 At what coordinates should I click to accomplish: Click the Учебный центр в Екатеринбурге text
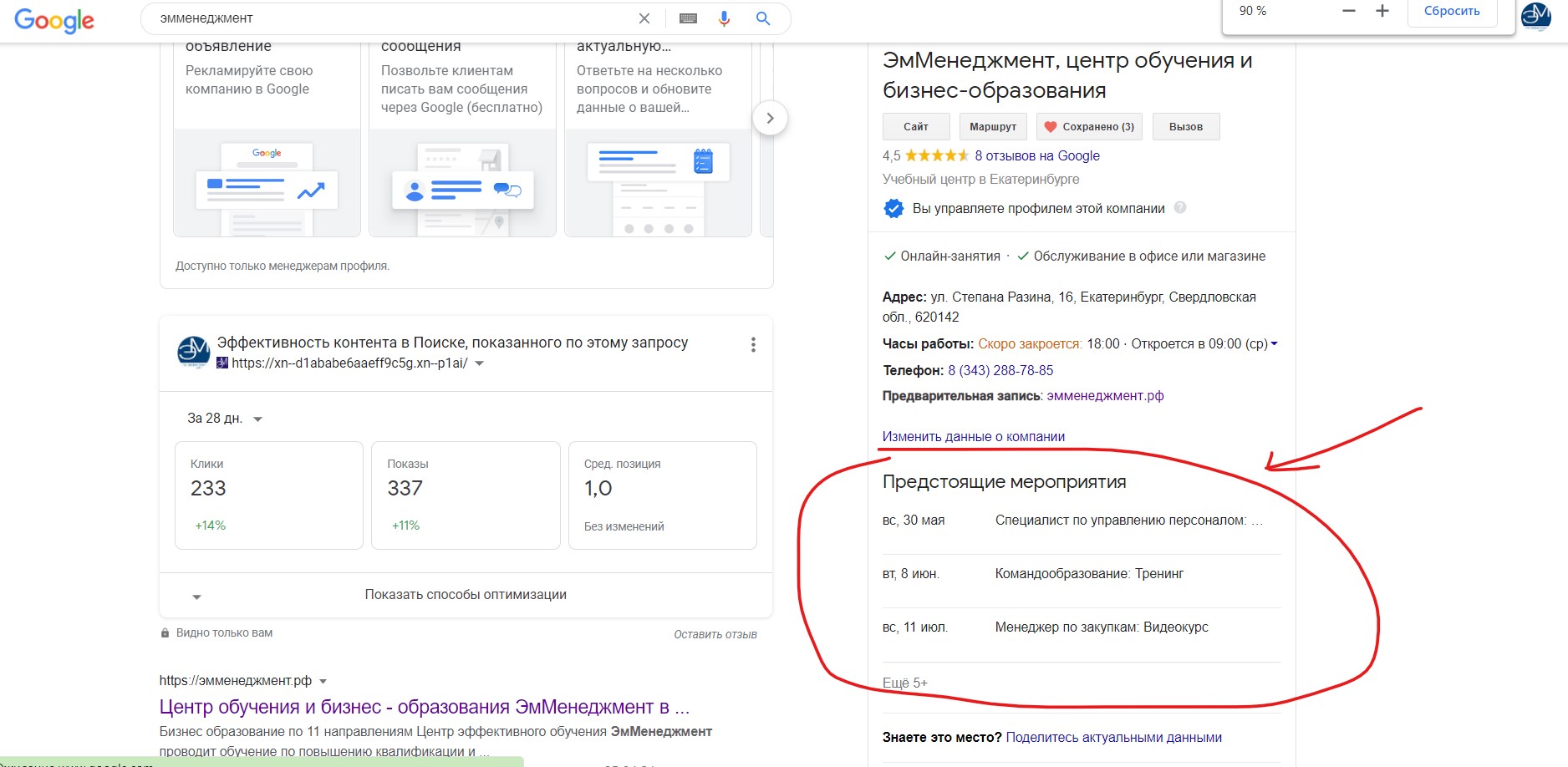981,179
